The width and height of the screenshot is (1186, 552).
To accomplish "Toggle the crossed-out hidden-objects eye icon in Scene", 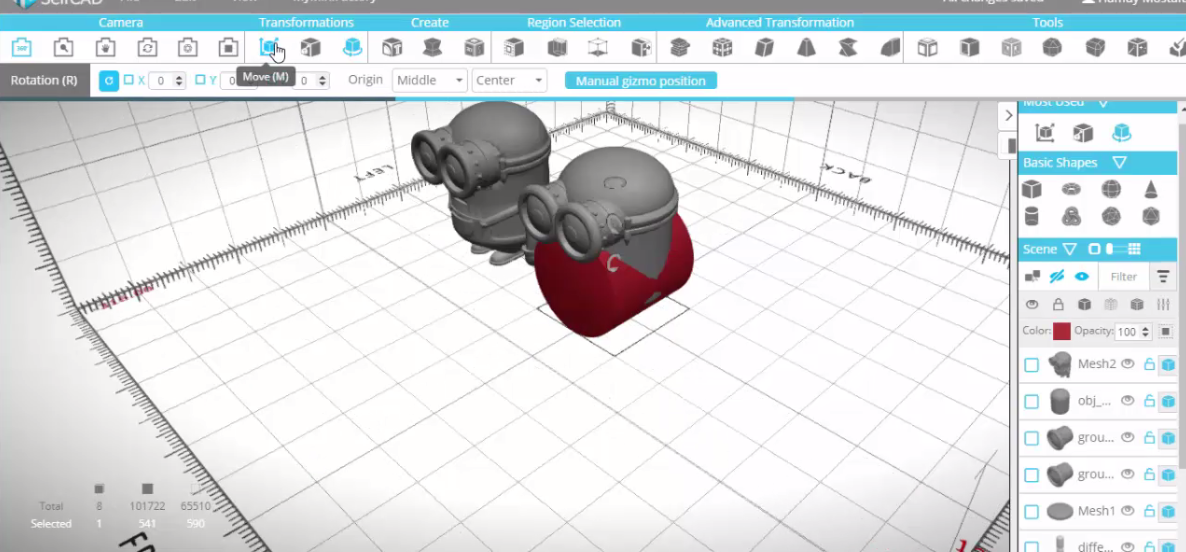I will click(1057, 277).
